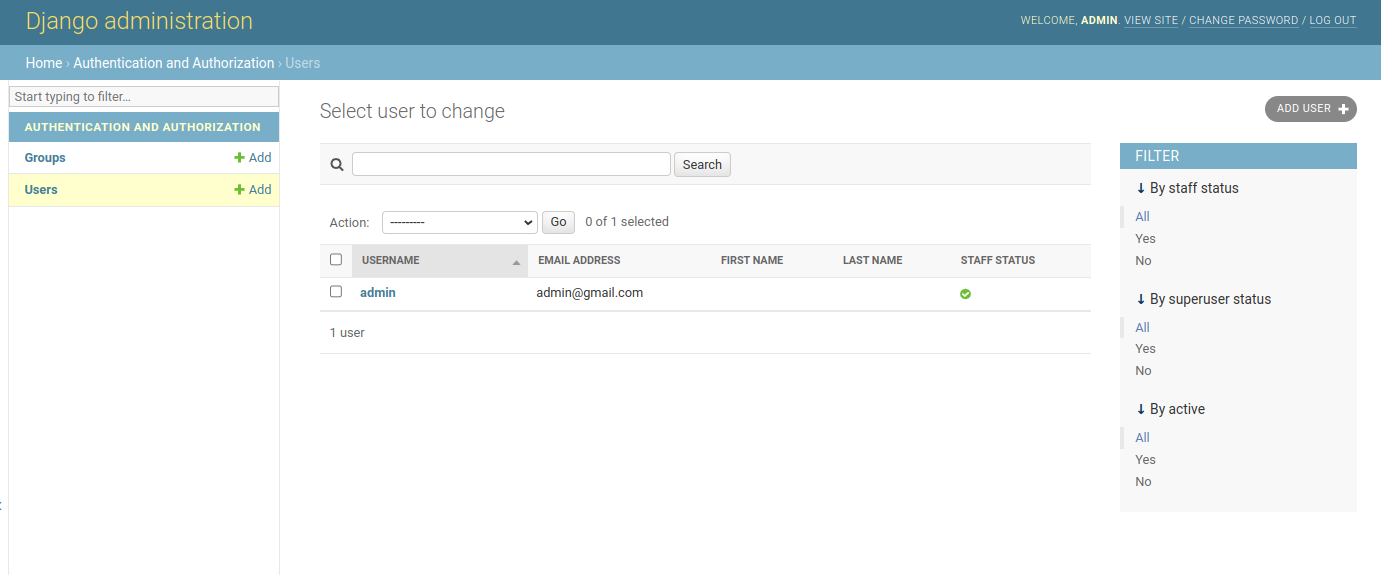Sort by First Name column header
The height and width of the screenshot is (575, 1381).
[x=752, y=260]
